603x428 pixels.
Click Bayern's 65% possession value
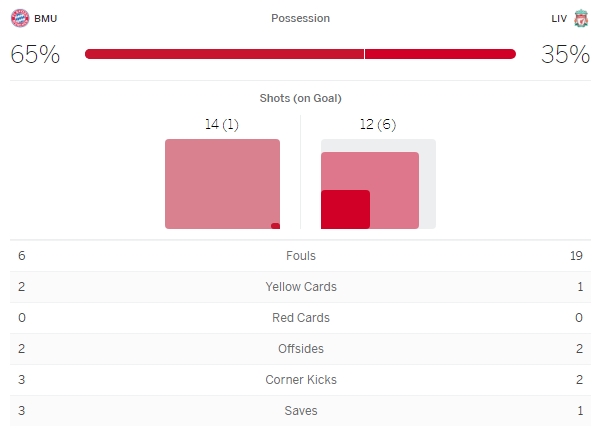click(x=35, y=54)
